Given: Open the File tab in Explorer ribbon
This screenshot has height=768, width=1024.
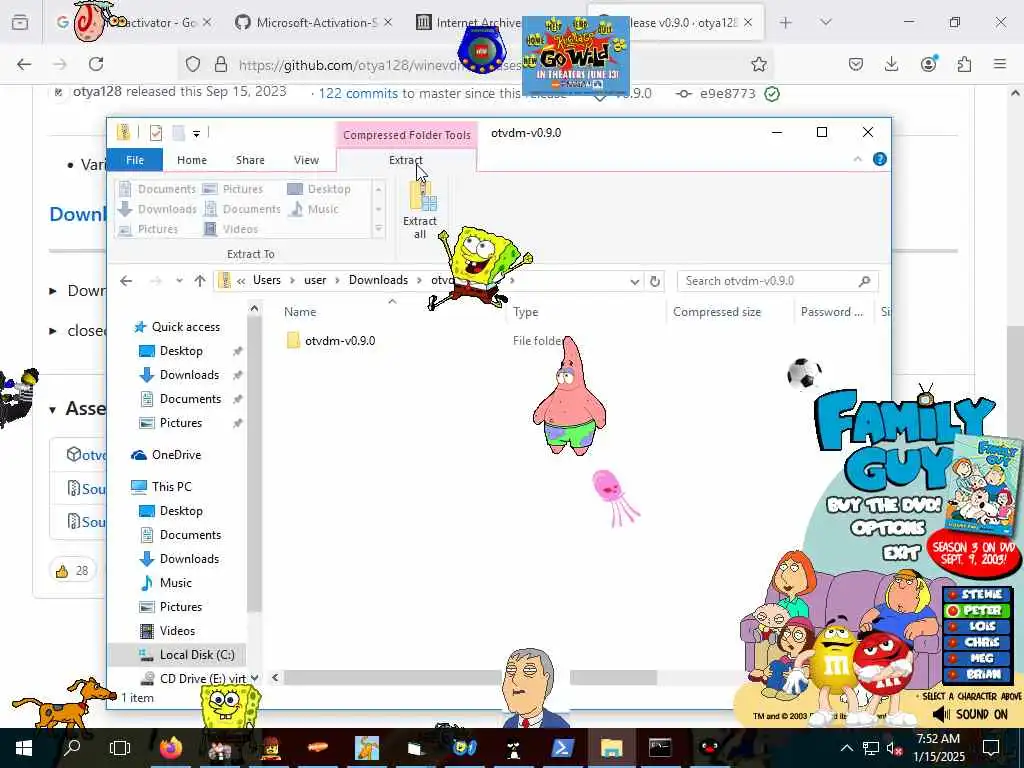Looking at the screenshot, I should pyautogui.click(x=135, y=160).
